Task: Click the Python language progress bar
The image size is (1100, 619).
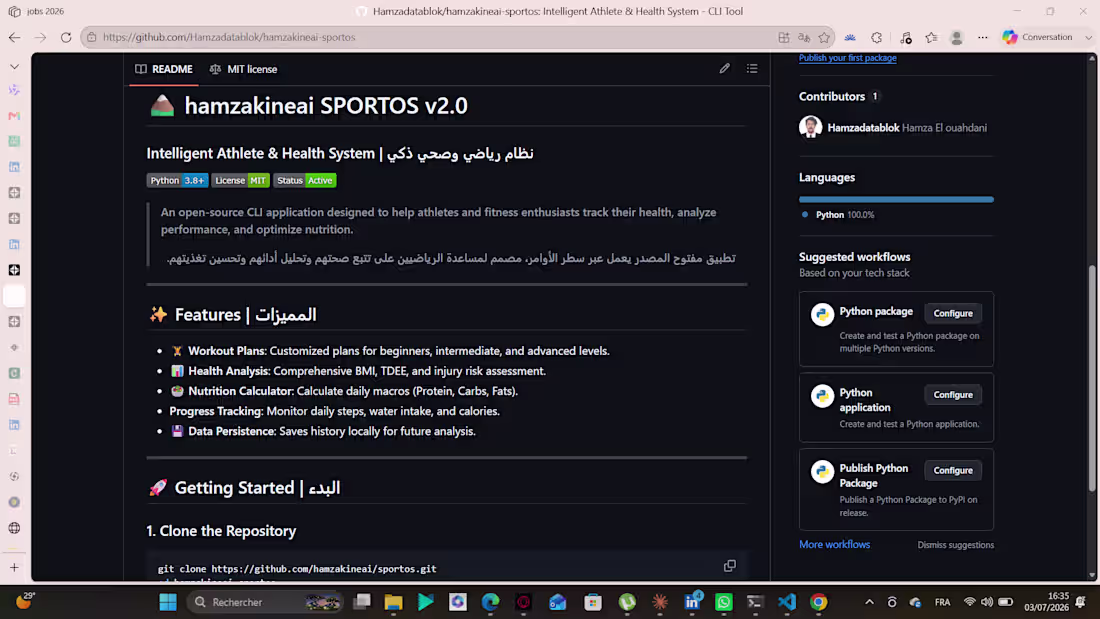Action: coord(896,199)
